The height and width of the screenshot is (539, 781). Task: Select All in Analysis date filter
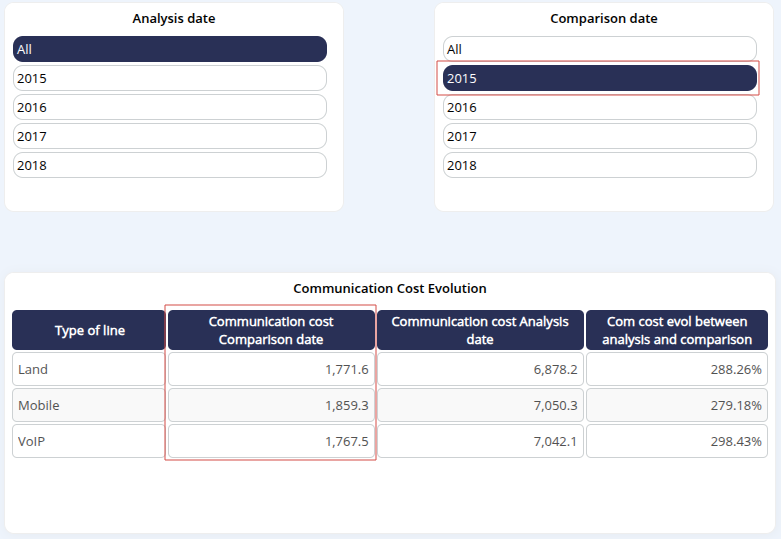click(x=170, y=49)
